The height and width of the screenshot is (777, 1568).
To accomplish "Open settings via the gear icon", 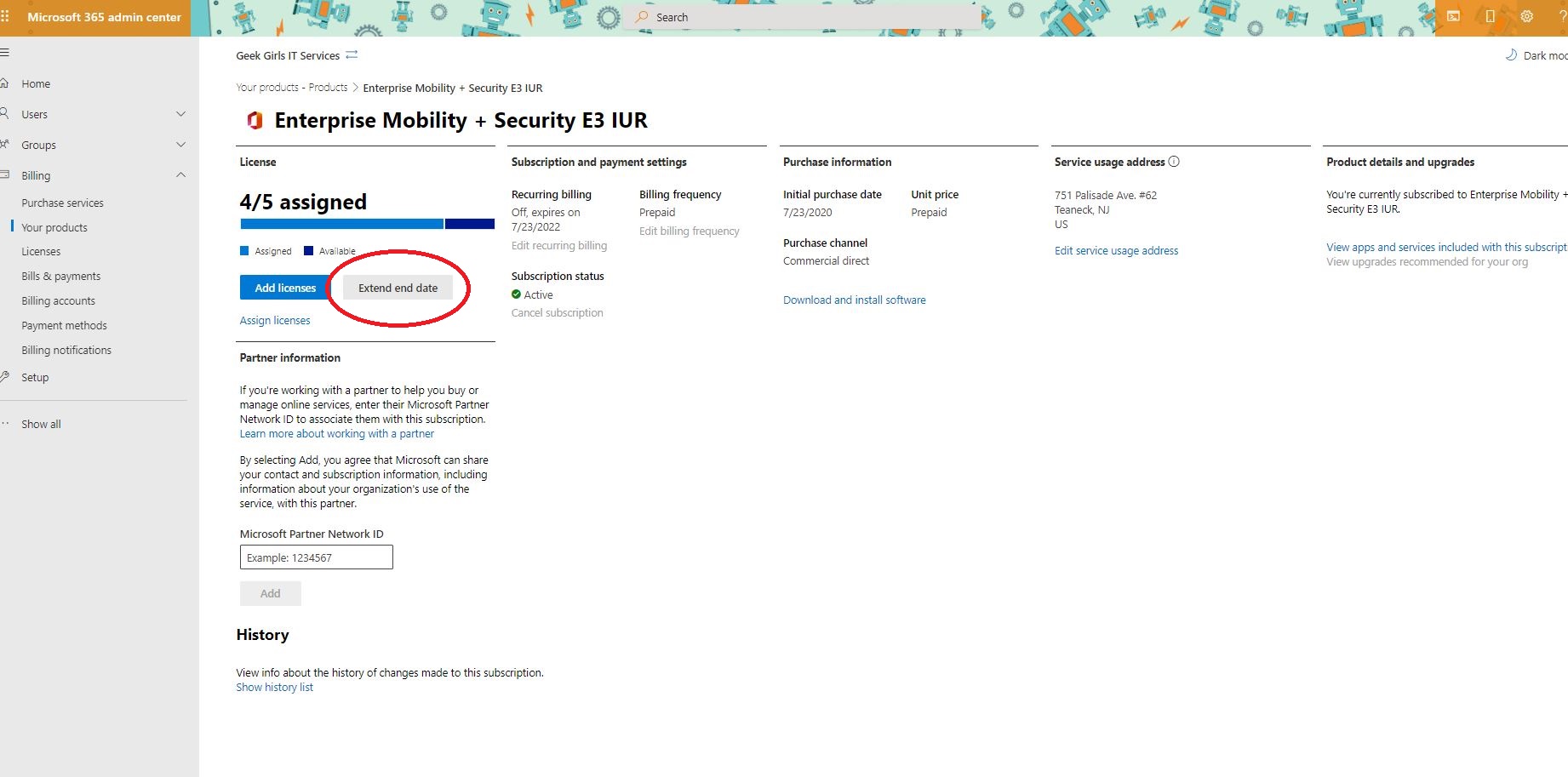I will [1526, 17].
